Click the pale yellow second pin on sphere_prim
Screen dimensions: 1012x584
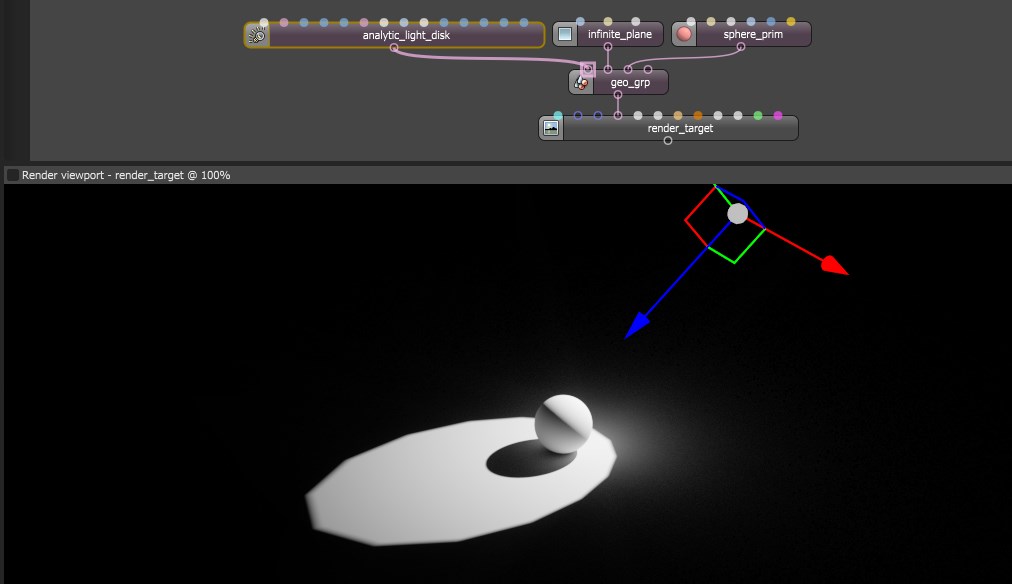(x=711, y=22)
